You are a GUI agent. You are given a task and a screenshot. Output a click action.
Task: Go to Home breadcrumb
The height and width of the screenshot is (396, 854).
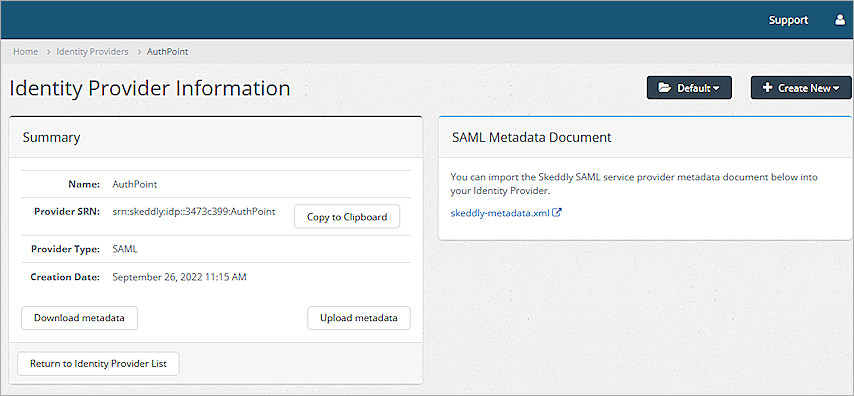[26, 52]
